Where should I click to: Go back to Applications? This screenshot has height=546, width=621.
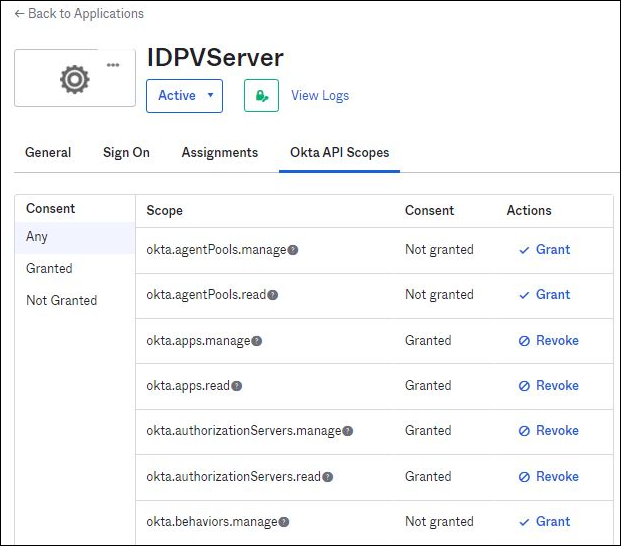point(79,13)
